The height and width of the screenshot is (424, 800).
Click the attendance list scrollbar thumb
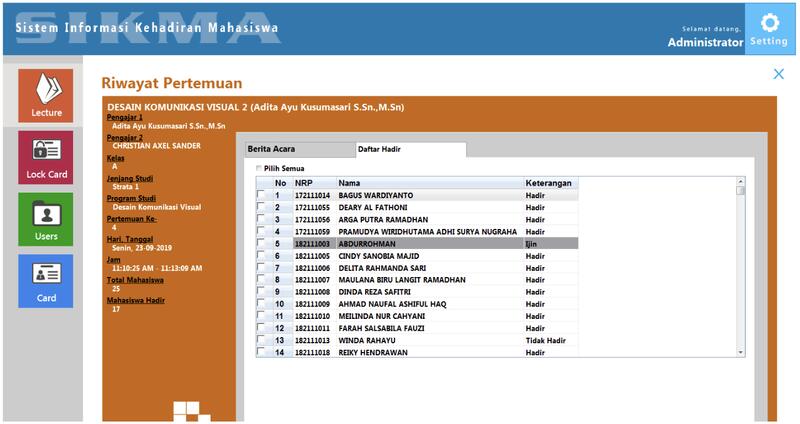(x=740, y=191)
